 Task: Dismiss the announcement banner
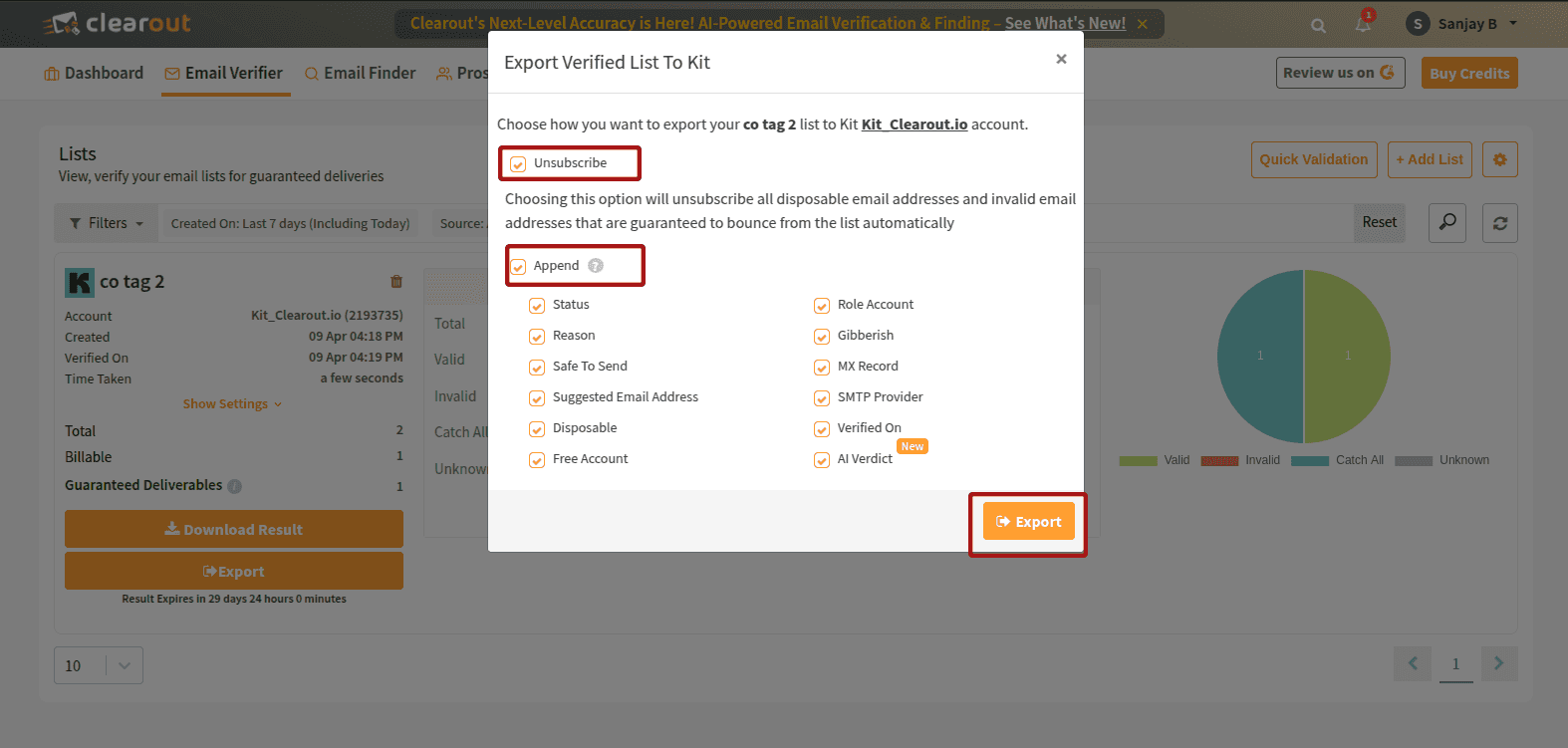click(x=1143, y=24)
